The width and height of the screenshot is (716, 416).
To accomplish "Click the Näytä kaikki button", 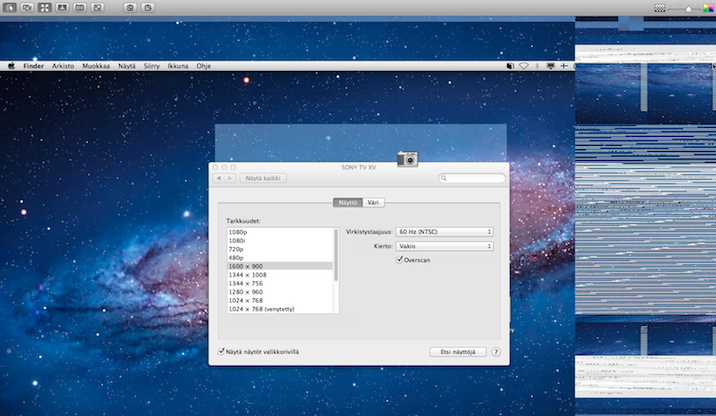I will click(264, 178).
